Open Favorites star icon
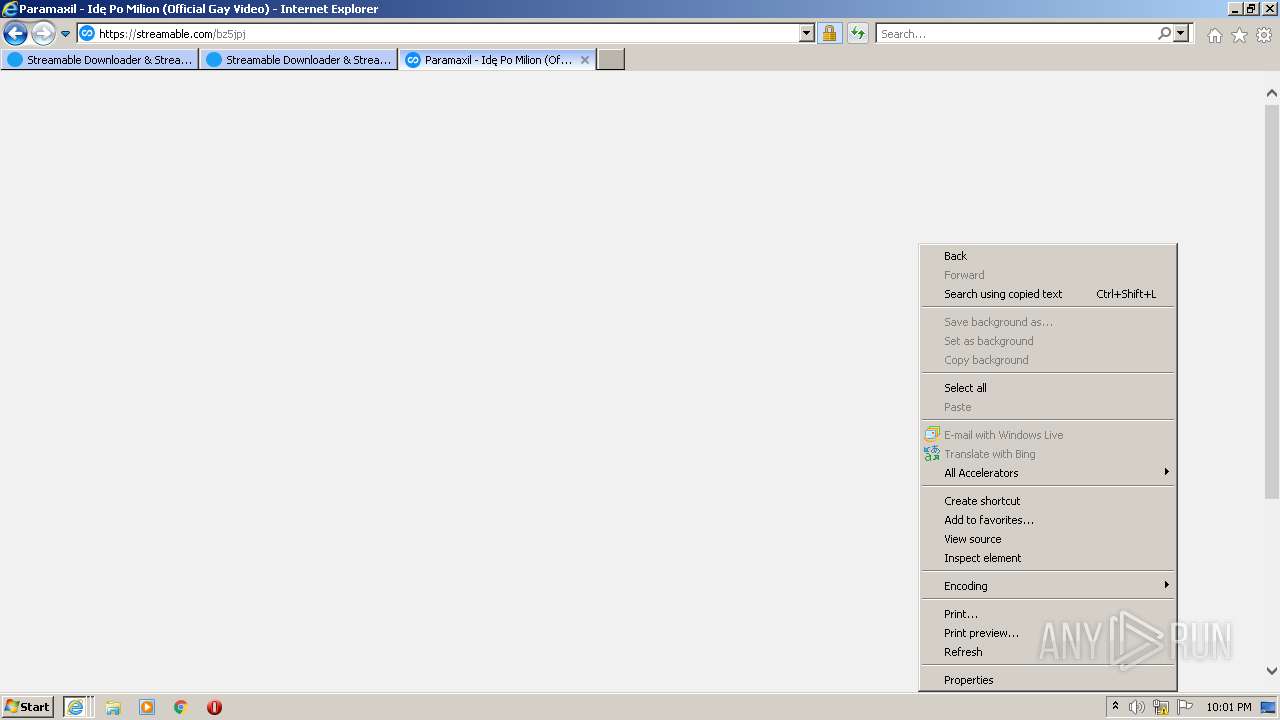The width and height of the screenshot is (1280, 720). click(x=1239, y=35)
